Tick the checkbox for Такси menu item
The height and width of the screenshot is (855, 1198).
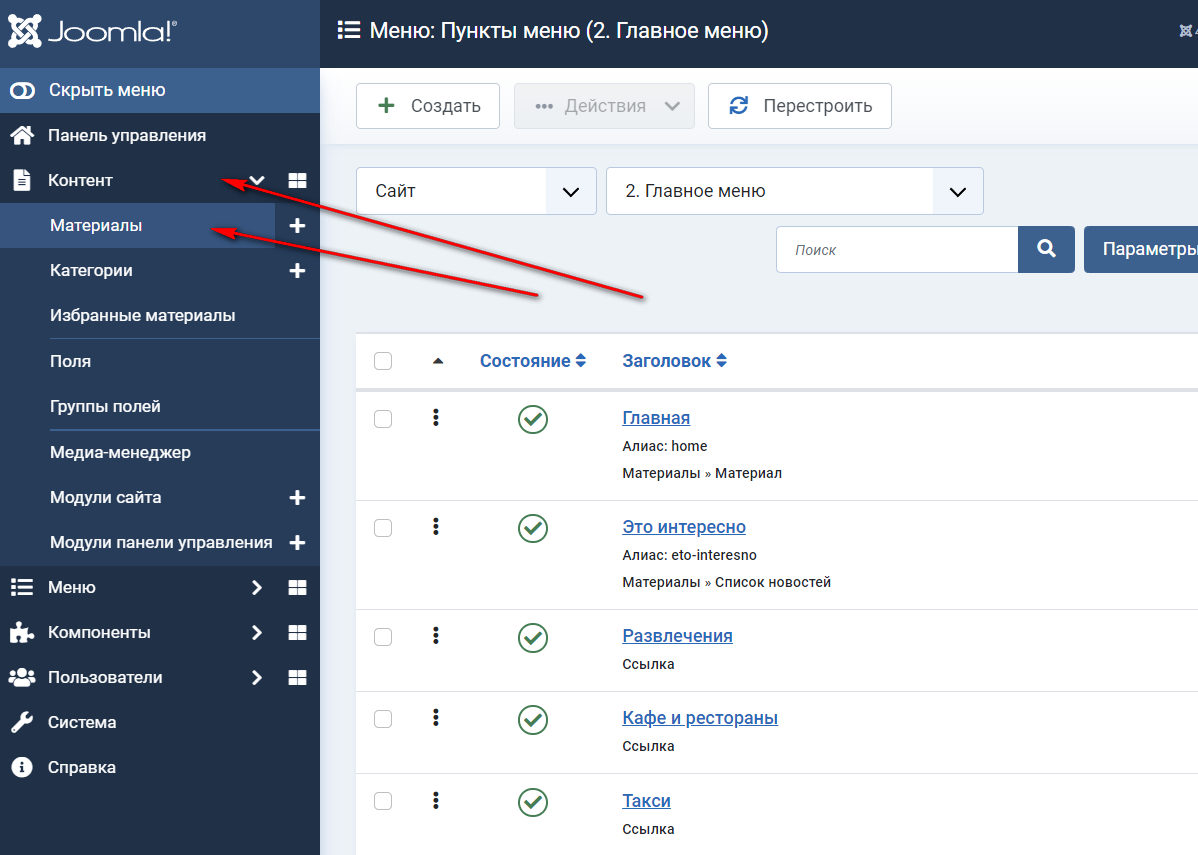click(x=383, y=801)
